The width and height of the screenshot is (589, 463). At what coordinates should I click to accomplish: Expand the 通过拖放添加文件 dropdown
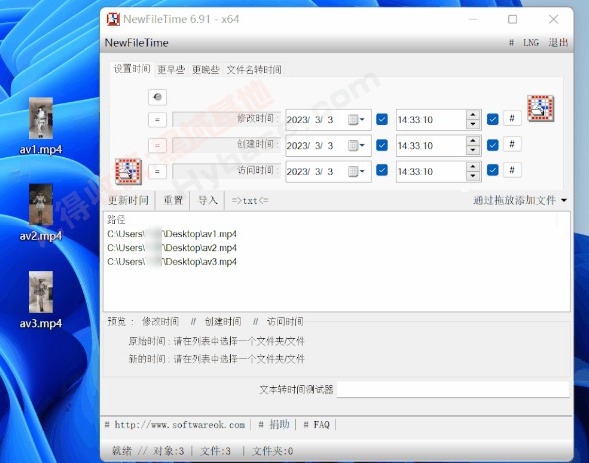564,200
